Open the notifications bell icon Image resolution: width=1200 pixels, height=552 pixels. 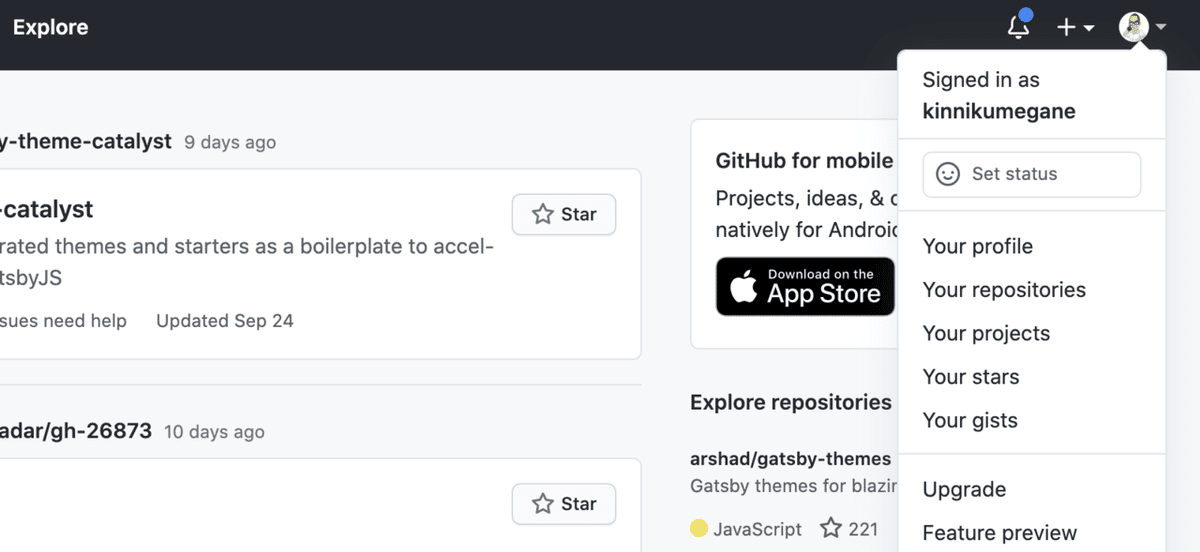(x=1018, y=27)
